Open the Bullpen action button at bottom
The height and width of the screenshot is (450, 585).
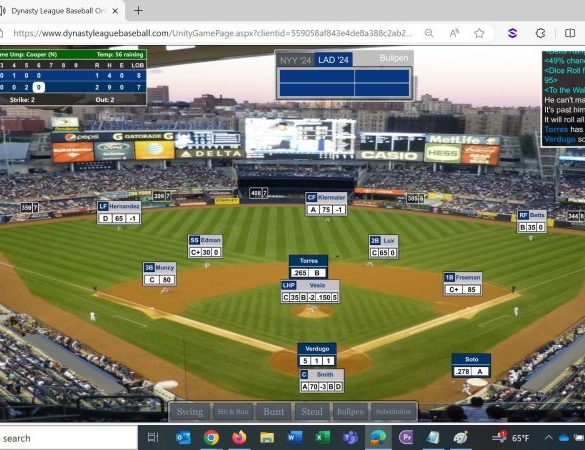pyautogui.click(x=350, y=412)
